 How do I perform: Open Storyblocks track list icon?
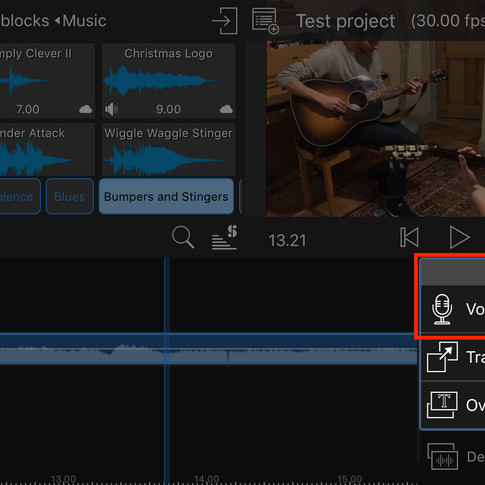click(224, 237)
